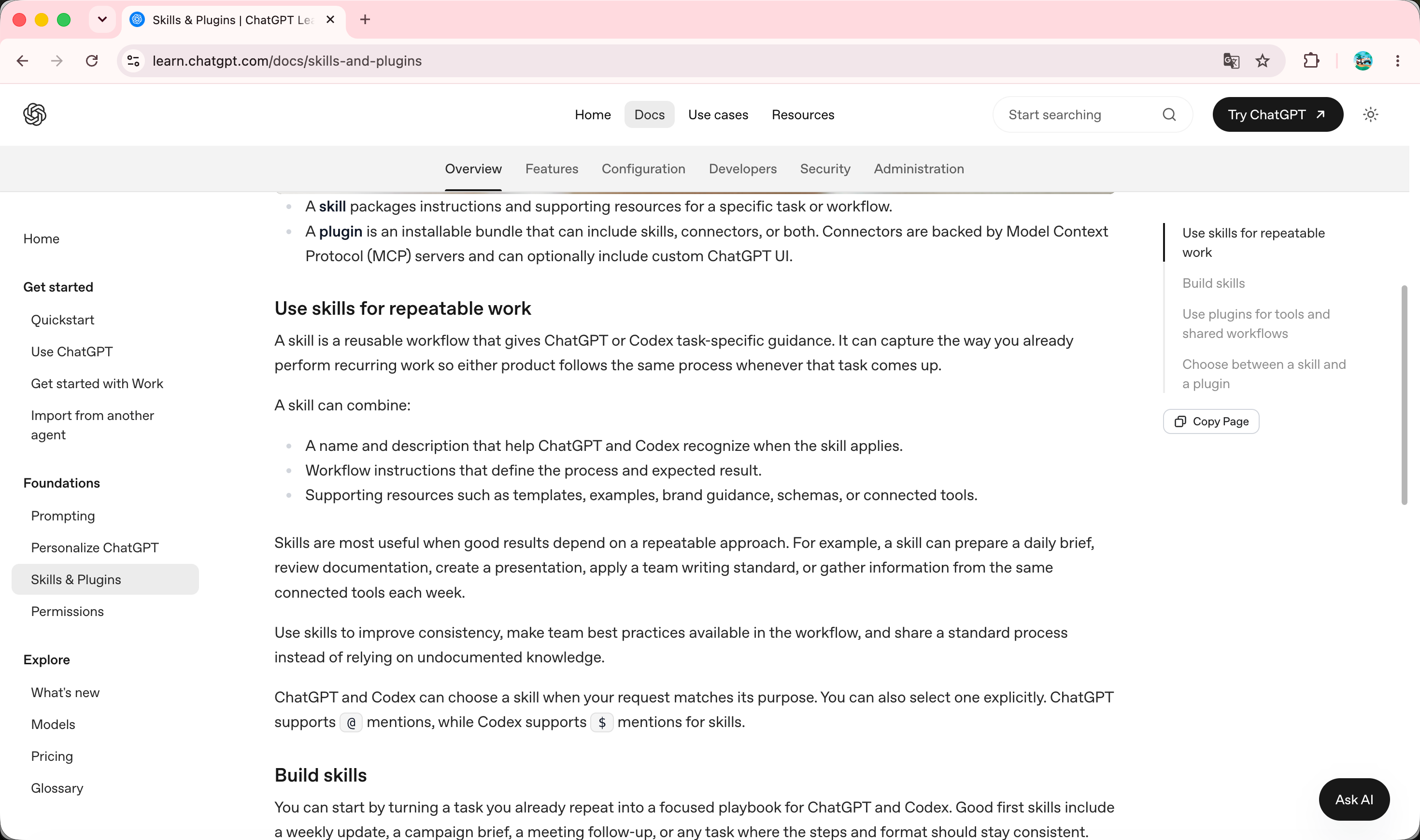Switch to the Administration tab

[918, 168]
